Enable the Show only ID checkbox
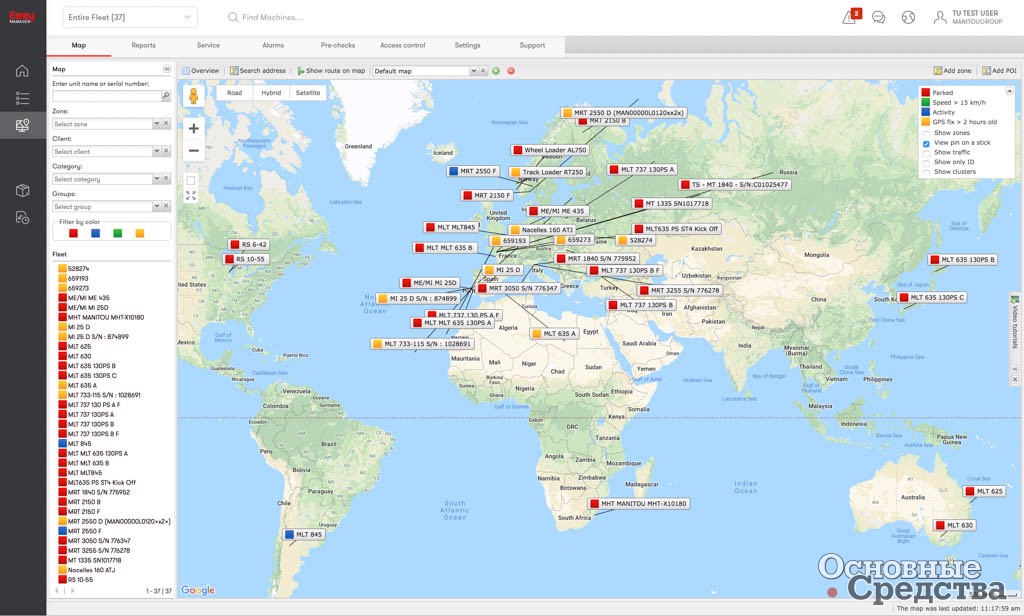The width and height of the screenshot is (1024, 616). click(x=926, y=163)
